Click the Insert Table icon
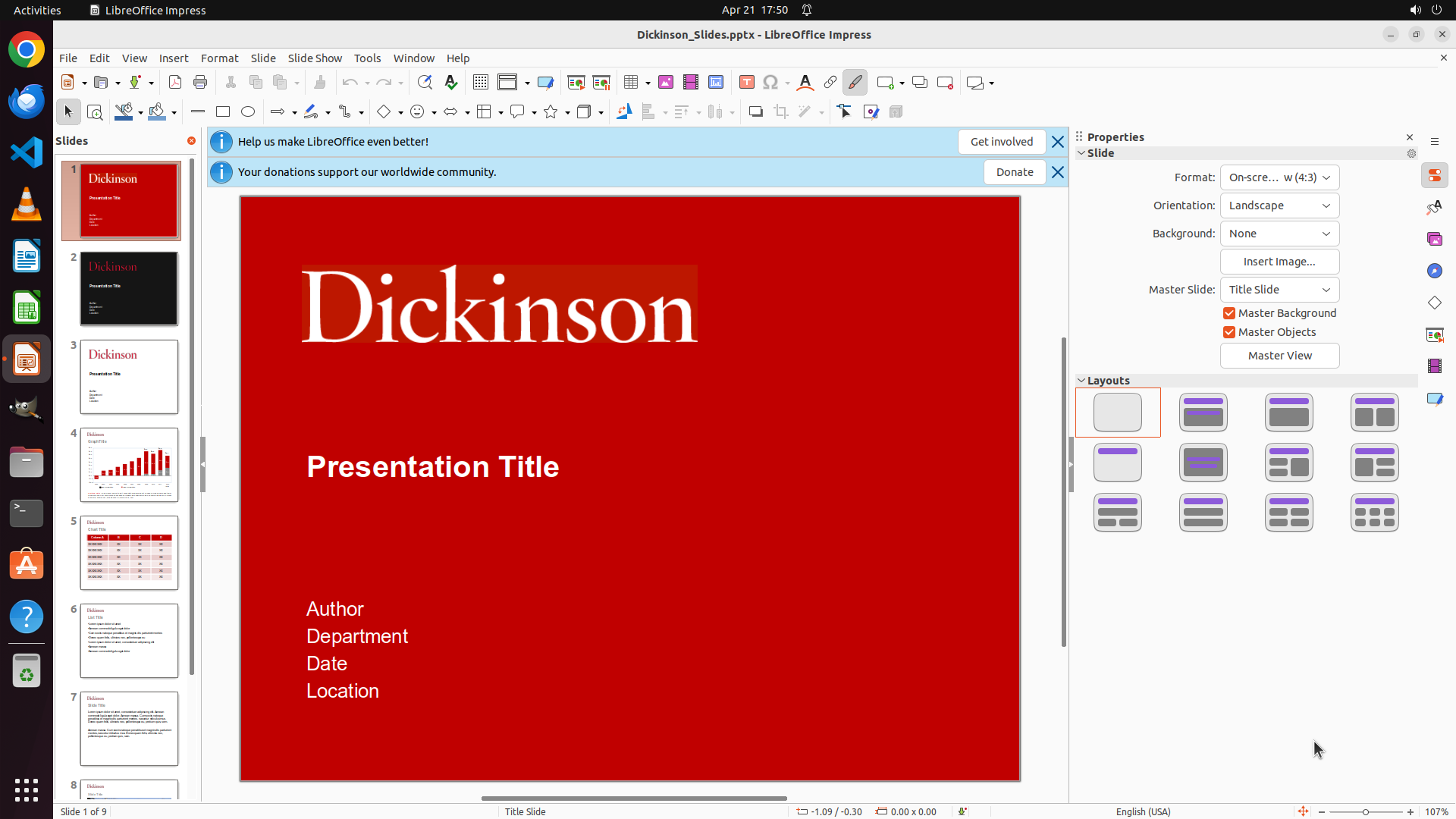 (631, 83)
